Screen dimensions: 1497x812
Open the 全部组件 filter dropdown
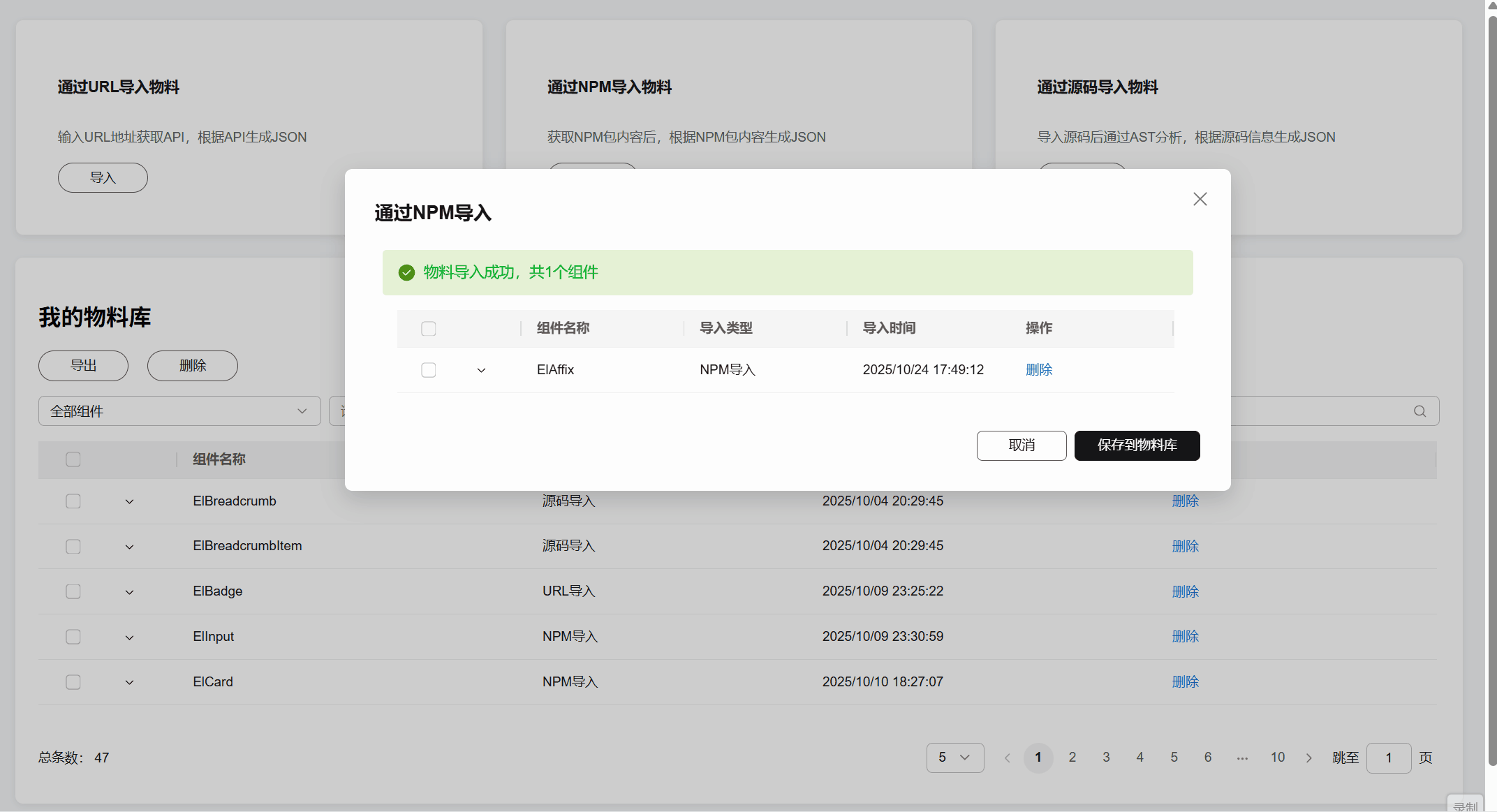(x=179, y=411)
